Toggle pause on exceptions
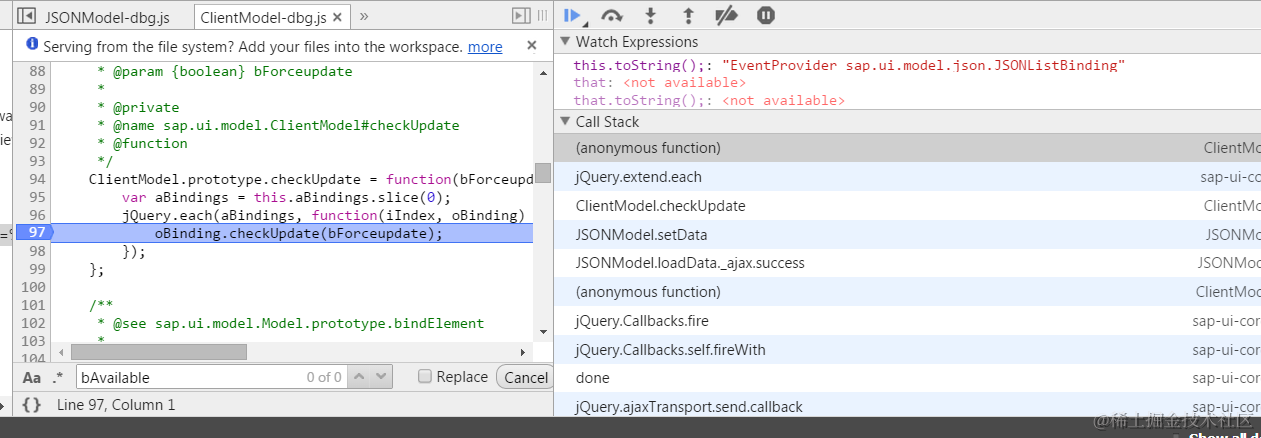This screenshot has width=1261, height=438. pyautogui.click(x=766, y=15)
